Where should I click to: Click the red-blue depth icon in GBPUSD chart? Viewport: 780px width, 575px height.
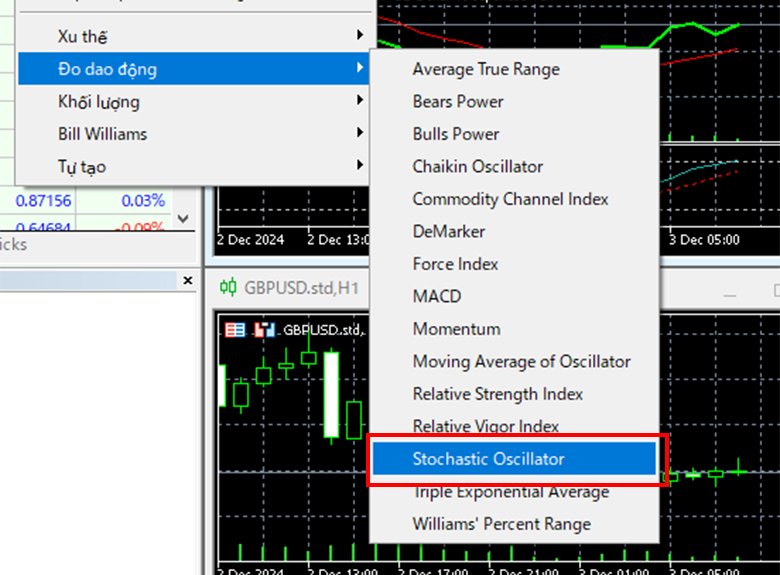click(264, 330)
